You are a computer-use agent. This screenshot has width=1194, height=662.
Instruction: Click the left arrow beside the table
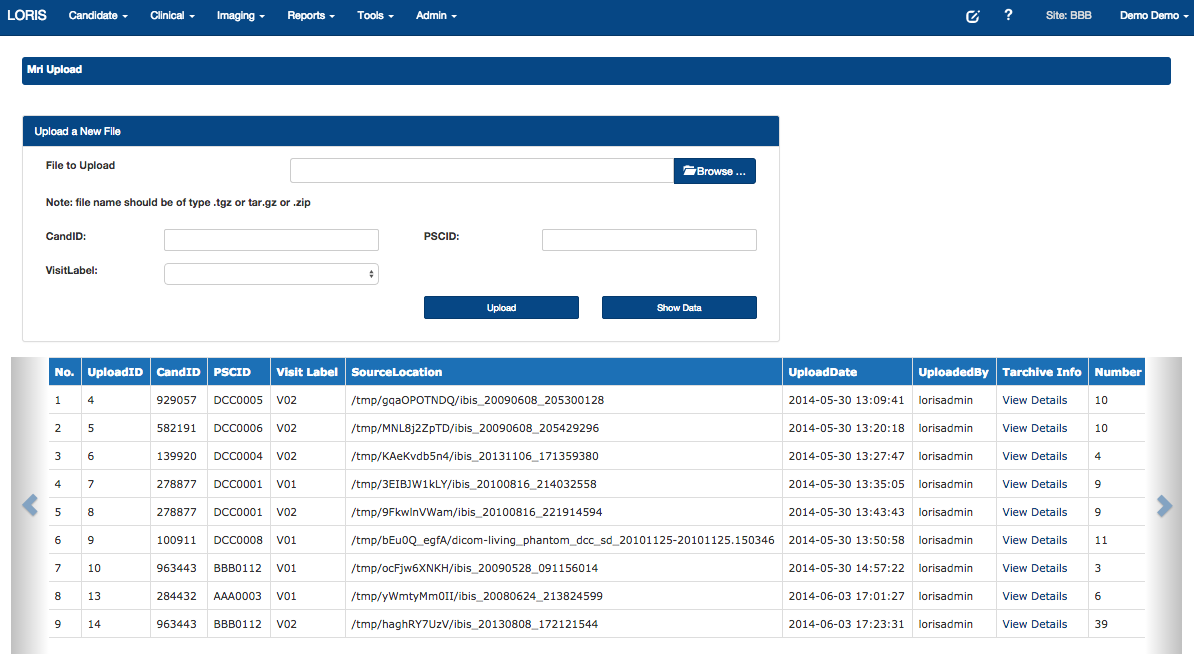(x=30, y=506)
